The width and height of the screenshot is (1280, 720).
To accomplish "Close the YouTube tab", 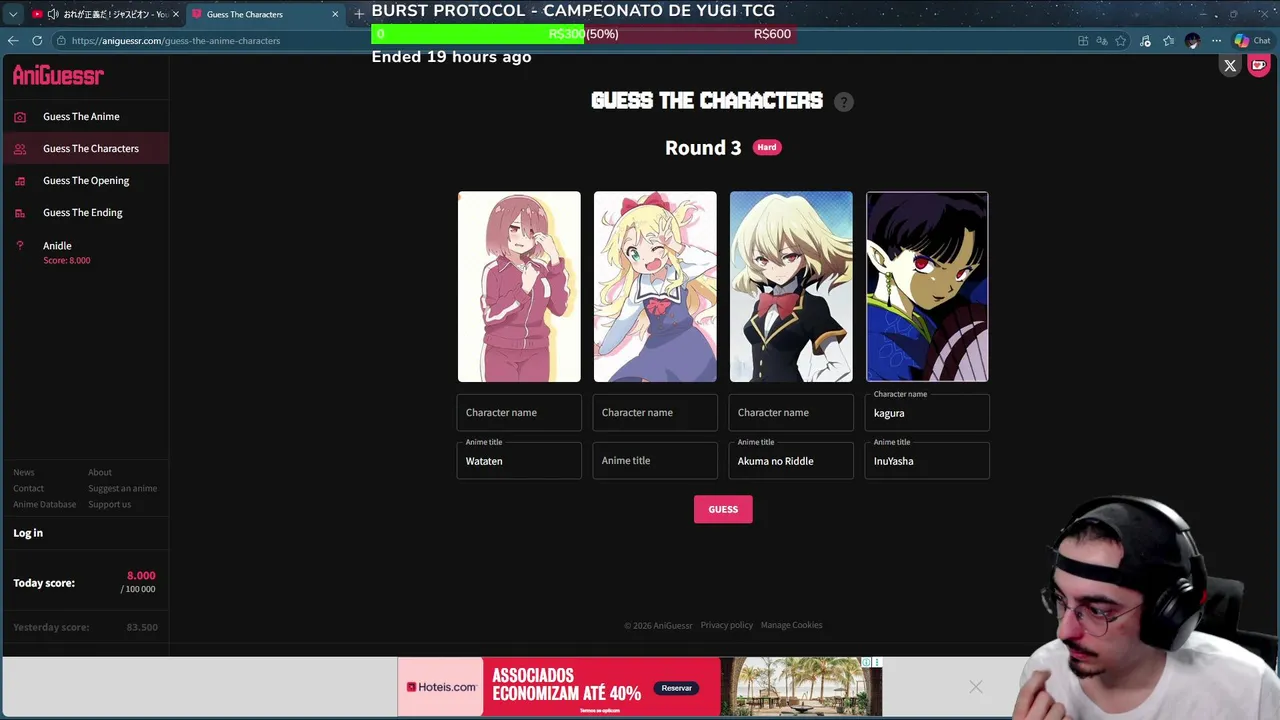I will pos(175,14).
